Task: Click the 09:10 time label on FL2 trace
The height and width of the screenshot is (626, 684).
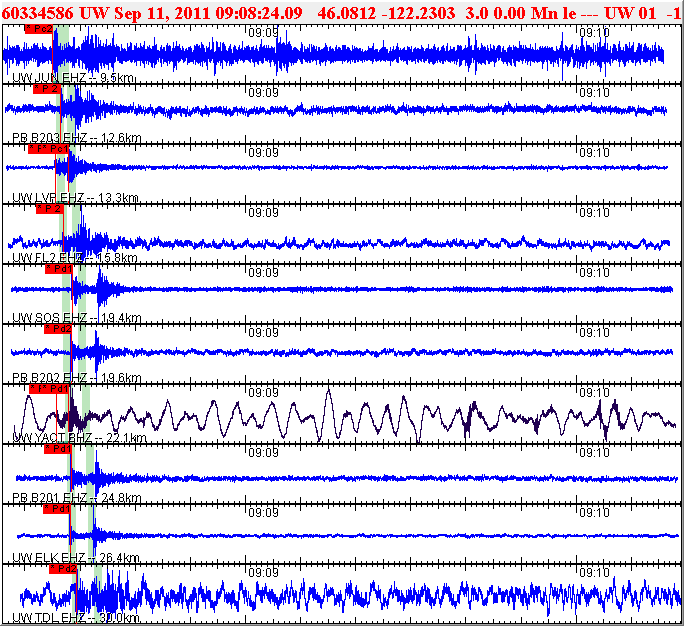Action: 595,212
